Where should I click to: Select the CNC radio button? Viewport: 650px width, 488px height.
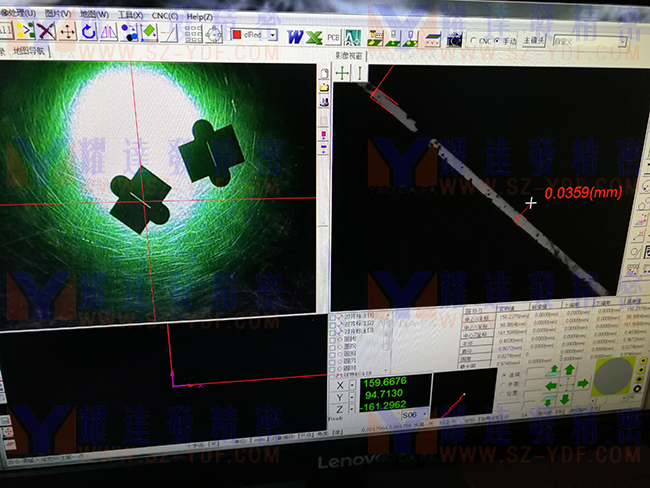[x=473, y=41]
